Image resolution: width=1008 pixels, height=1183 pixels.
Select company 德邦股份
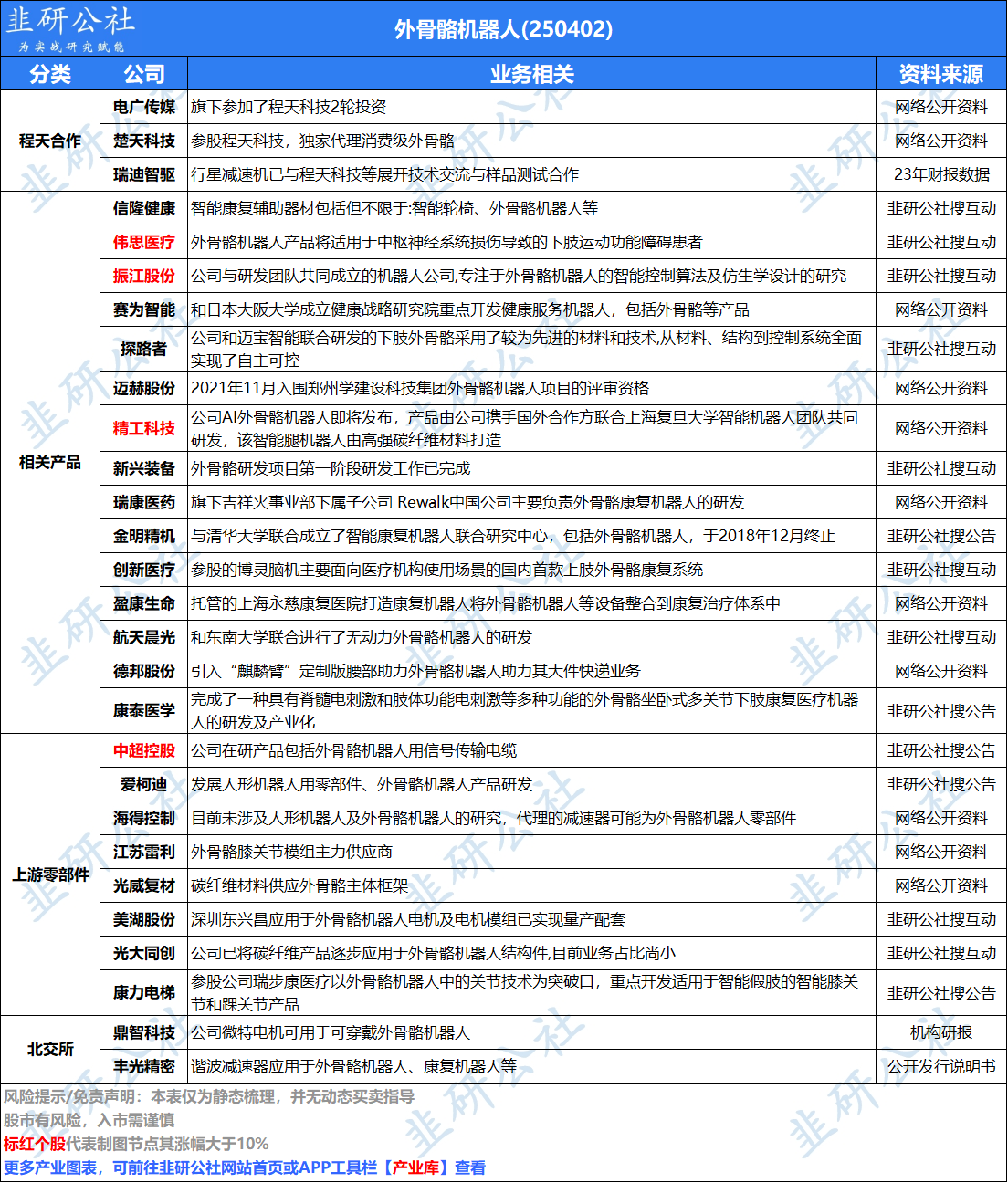[x=144, y=671]
